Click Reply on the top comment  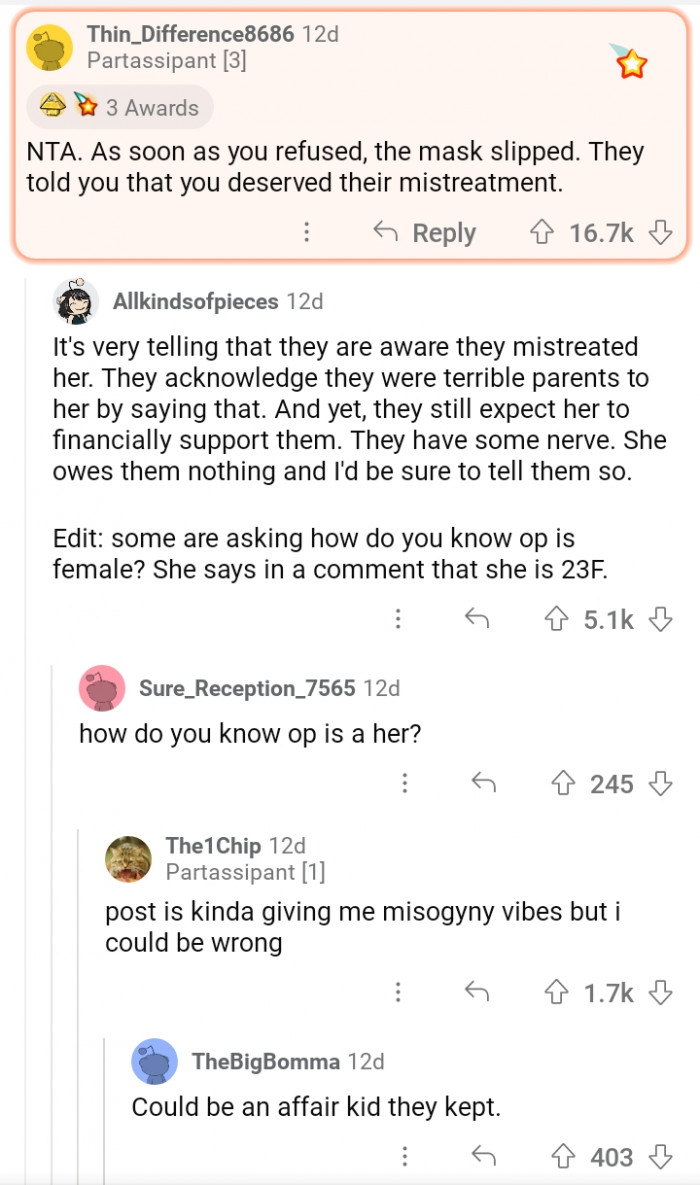(x=425, y=233)
